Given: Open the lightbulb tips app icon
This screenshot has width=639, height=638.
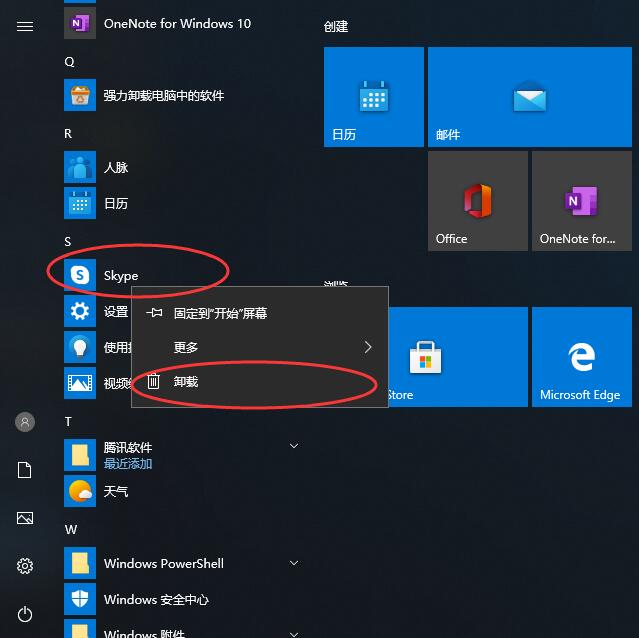Looking at the screenshot, I should [80, 347].
